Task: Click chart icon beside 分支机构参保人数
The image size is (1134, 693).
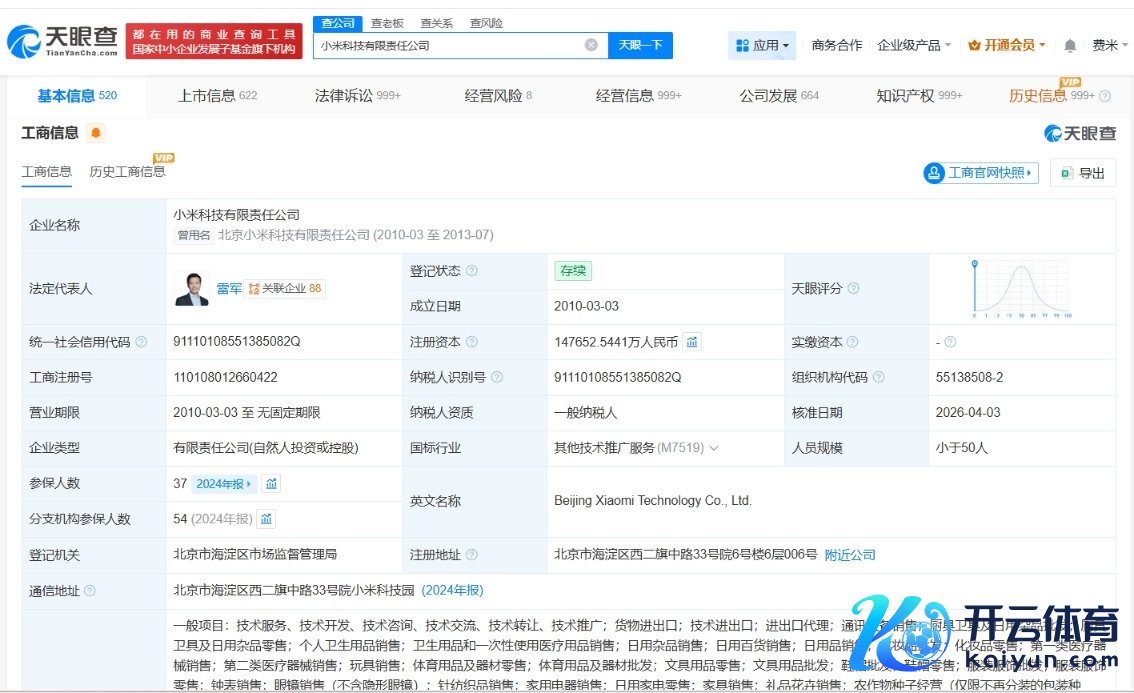Action: pos(266,519)
